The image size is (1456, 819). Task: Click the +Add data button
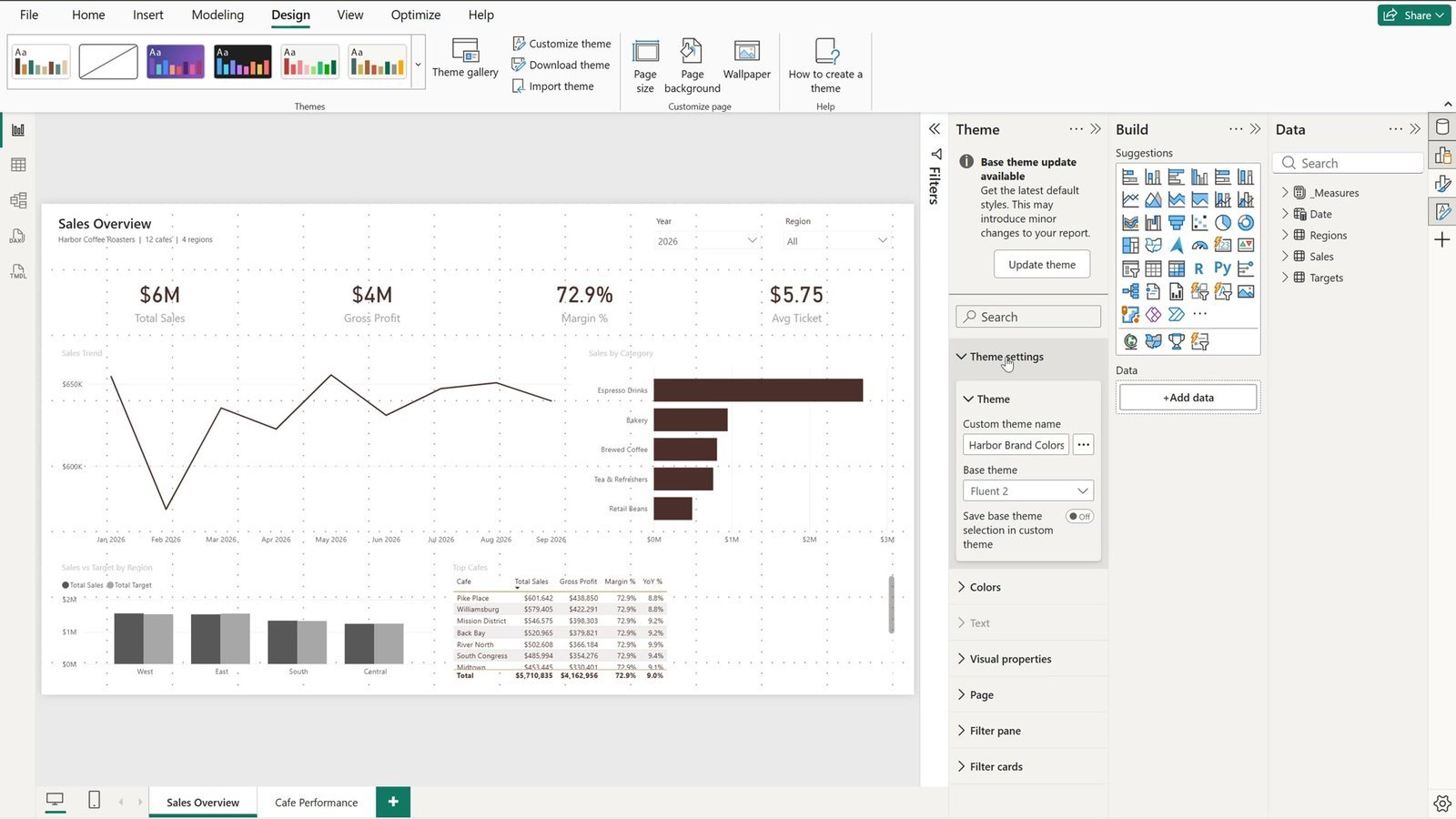[x=1188, y=398]
